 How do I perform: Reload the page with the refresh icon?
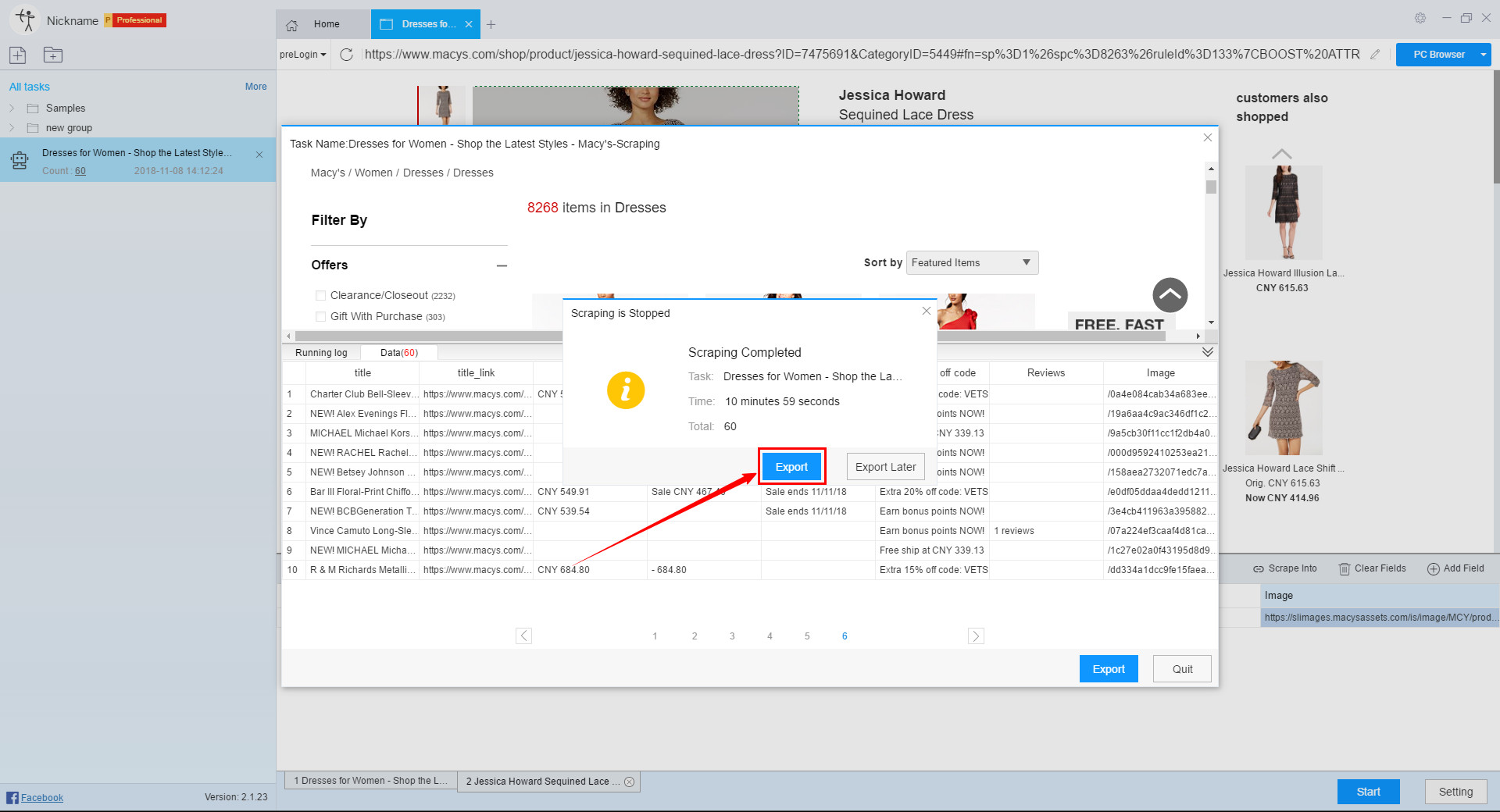[347, 54]
